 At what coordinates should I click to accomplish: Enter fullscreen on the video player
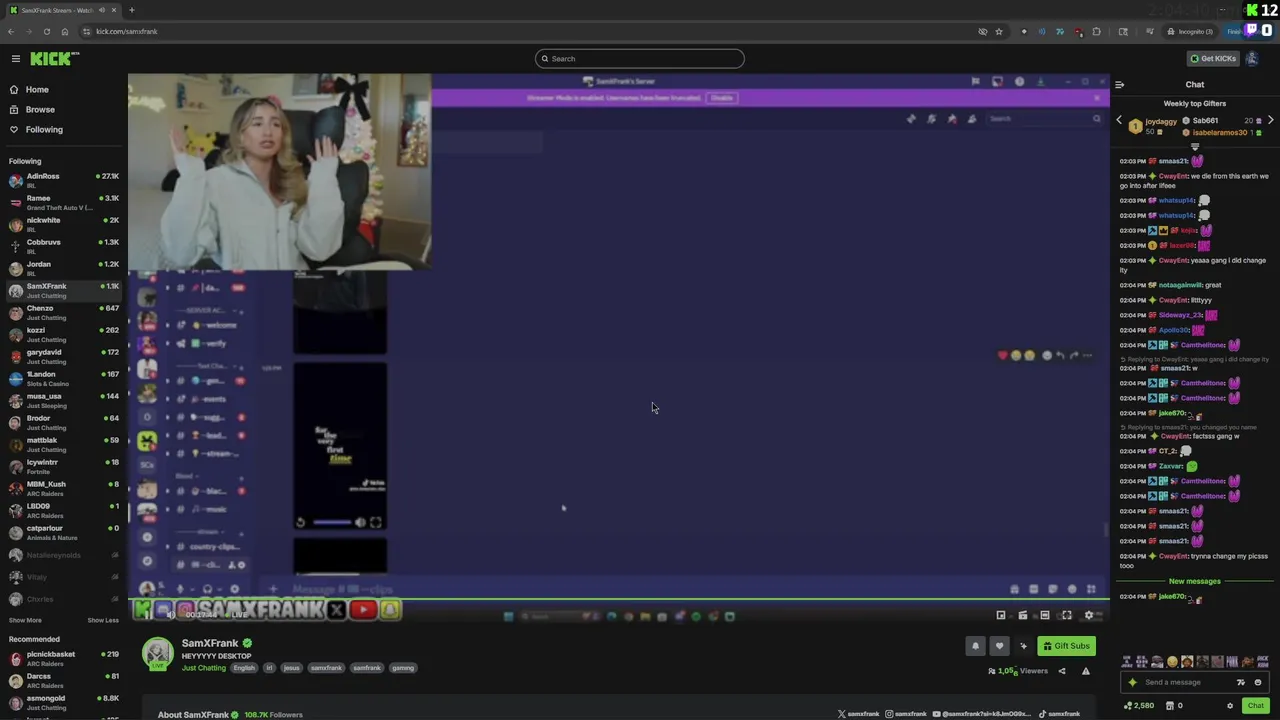click(1066, 615)
